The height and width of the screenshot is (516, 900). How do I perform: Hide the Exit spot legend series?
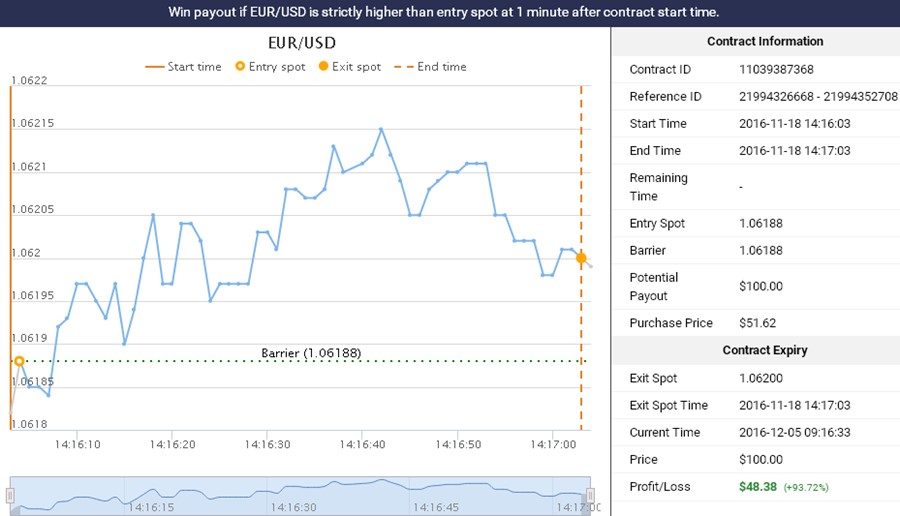(349, 67)
